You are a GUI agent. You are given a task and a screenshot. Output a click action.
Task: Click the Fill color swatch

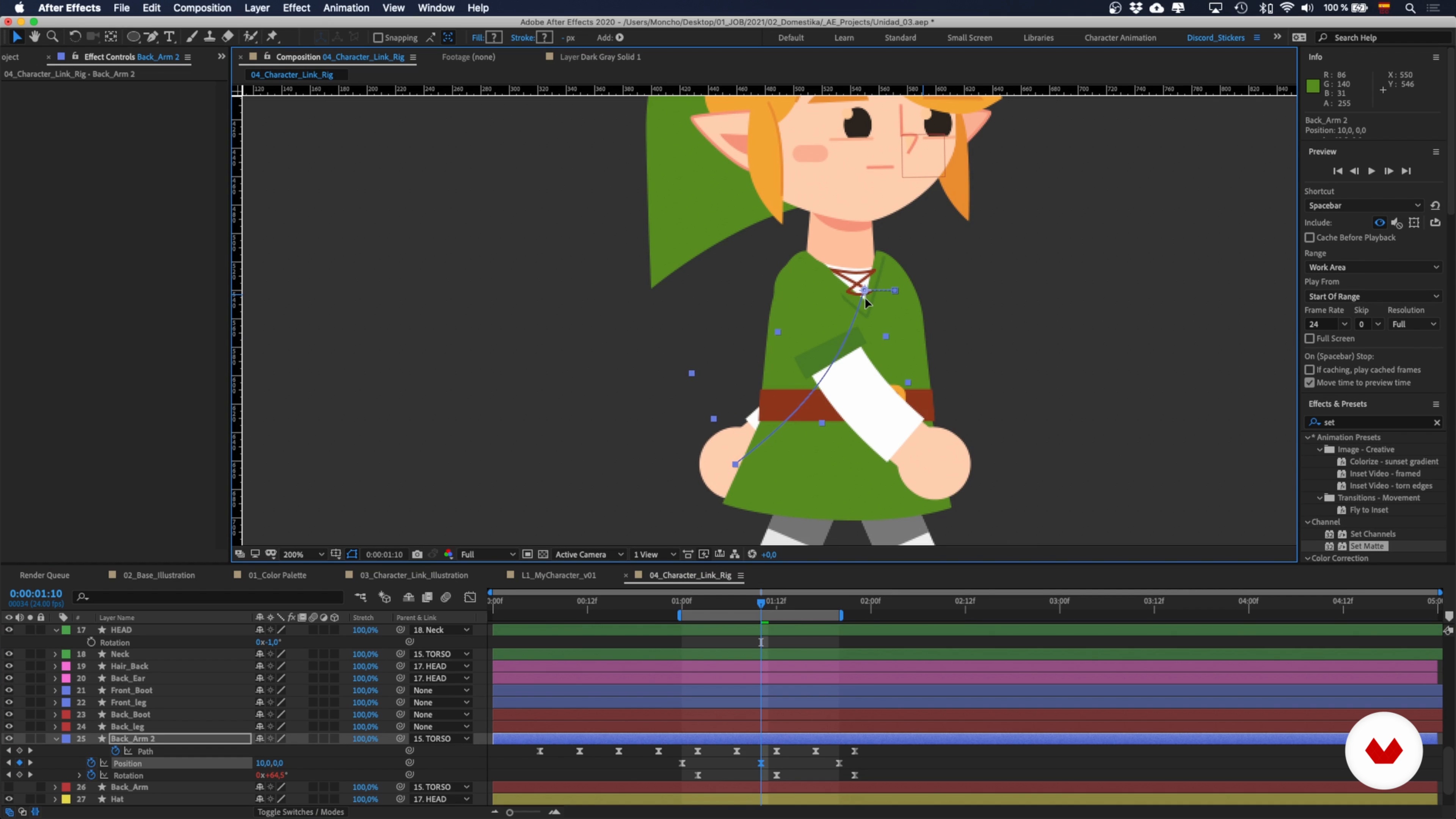point(494,37)
